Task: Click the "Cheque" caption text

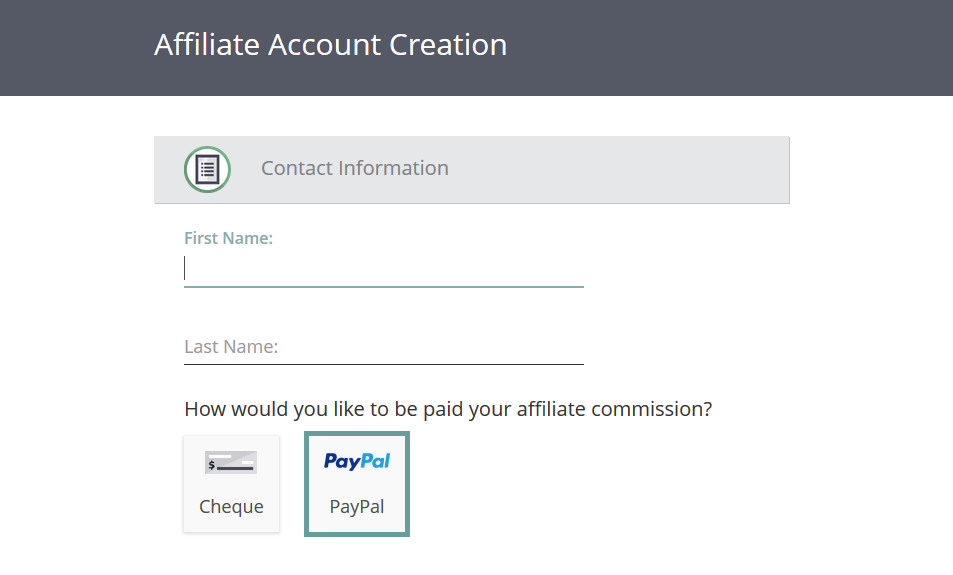Action: pos(232,507)
